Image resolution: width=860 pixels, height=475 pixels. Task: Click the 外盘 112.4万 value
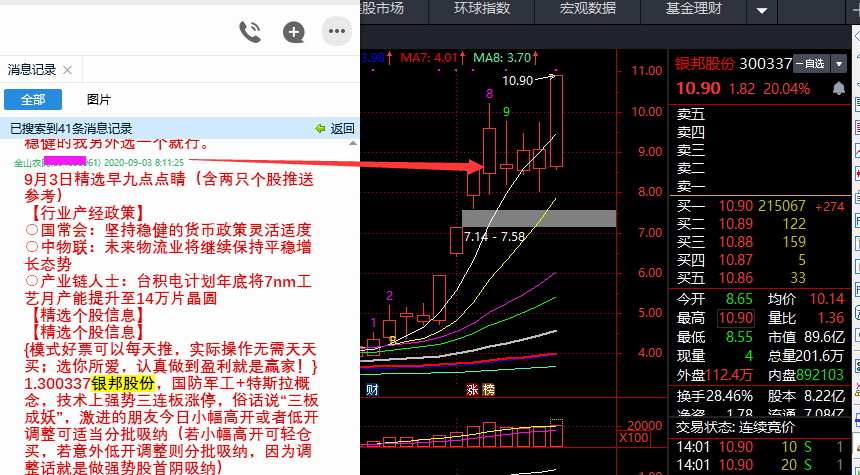pos(729,375)
